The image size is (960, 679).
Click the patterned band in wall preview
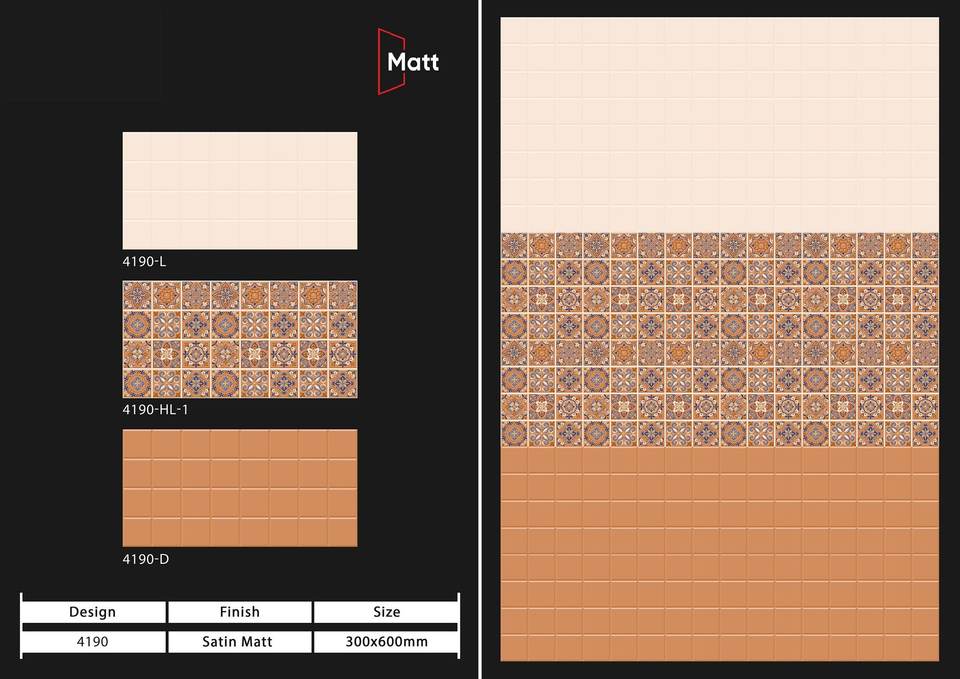719,340
